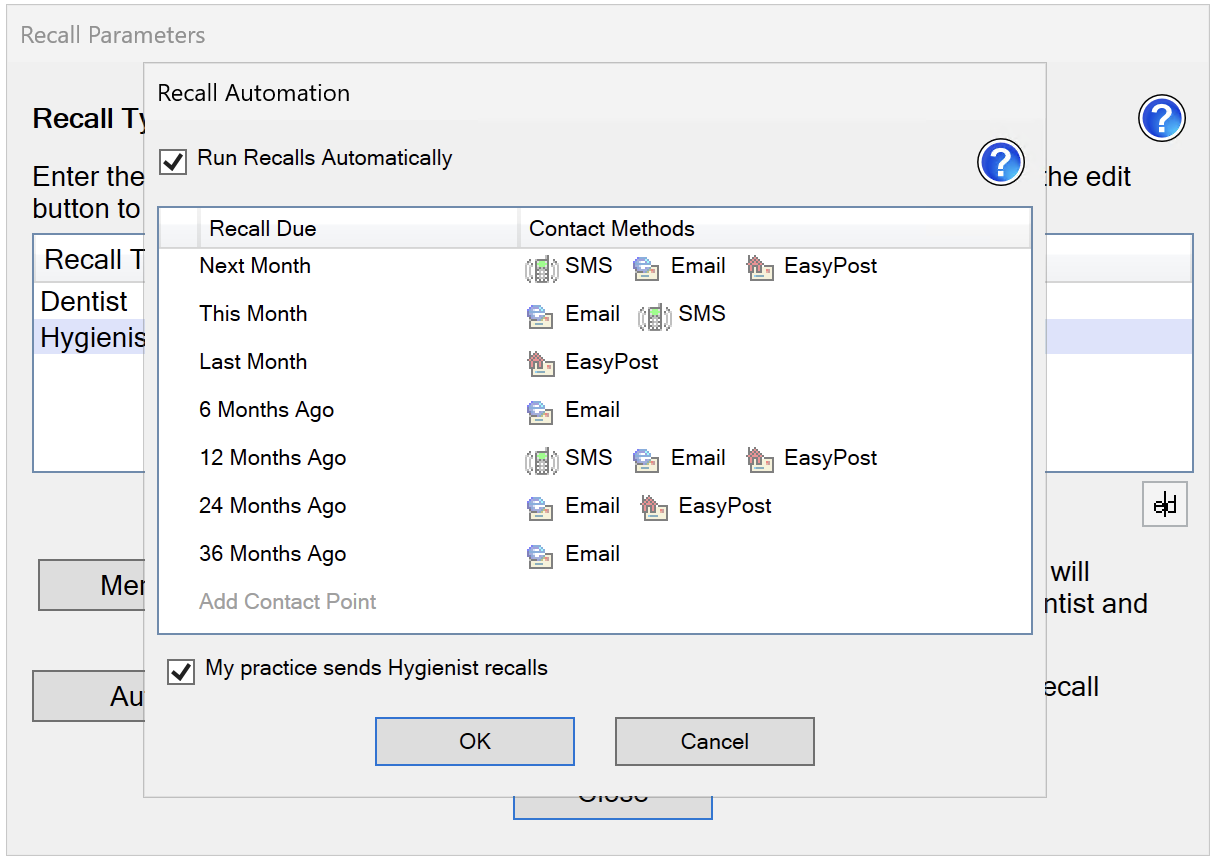Viewport: 1216px width, 862px height.
Task: Click the SMS icon in Next Month row
Action: click(x=541, y=268)
